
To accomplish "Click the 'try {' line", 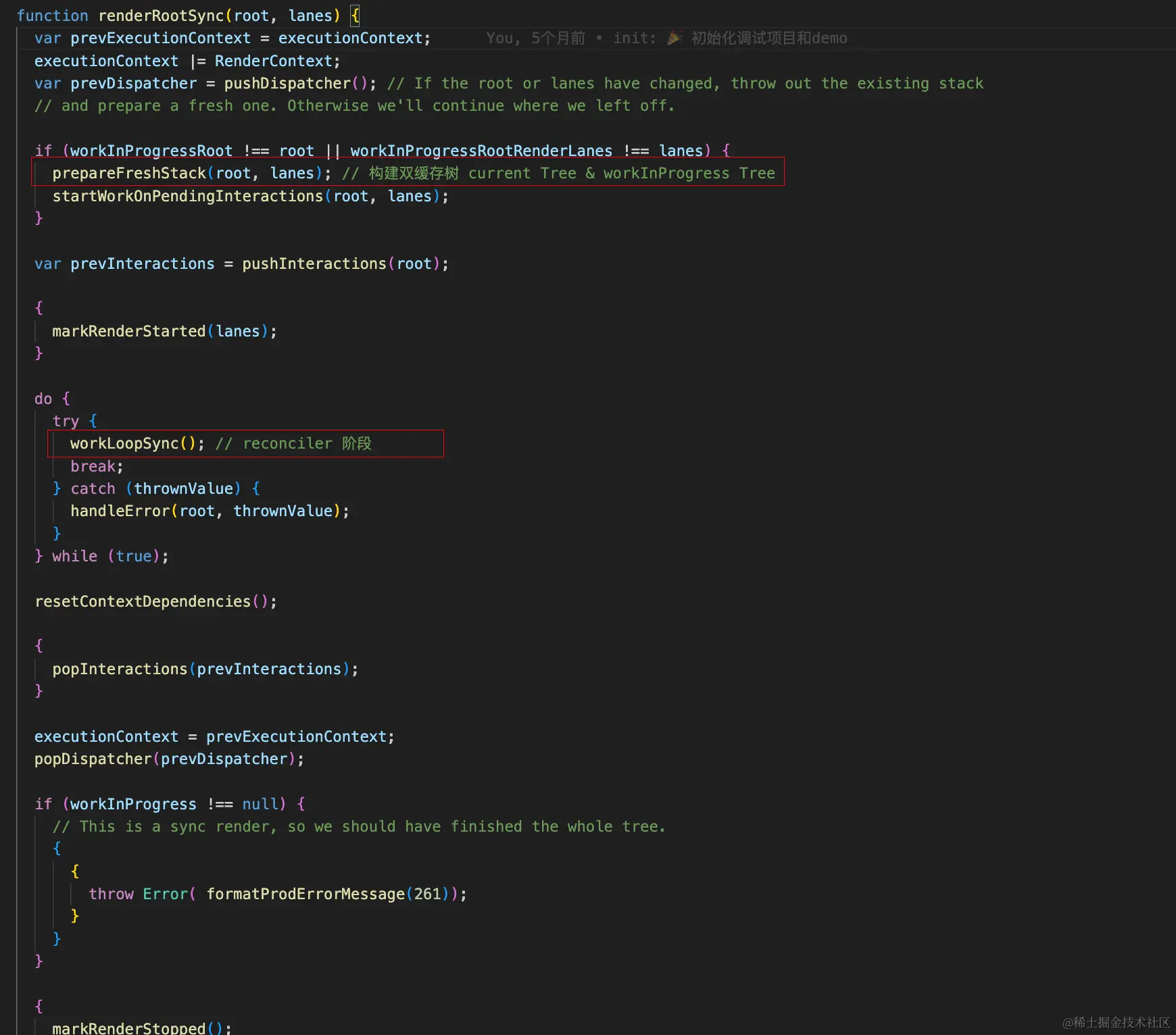I will [x=75, y=421].
